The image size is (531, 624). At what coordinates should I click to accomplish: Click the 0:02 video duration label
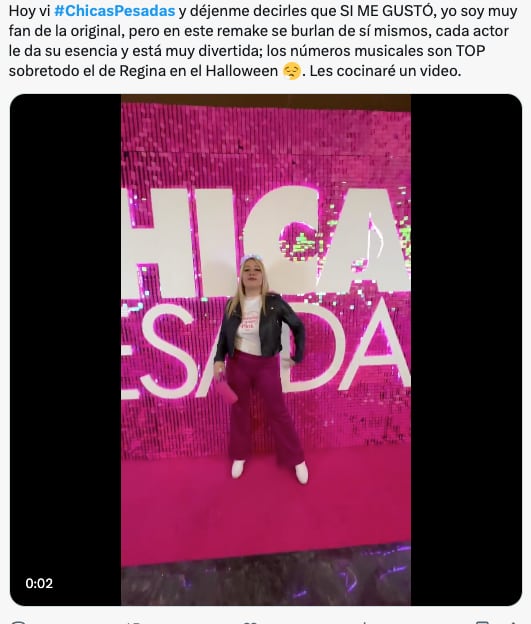coord(39,583)
